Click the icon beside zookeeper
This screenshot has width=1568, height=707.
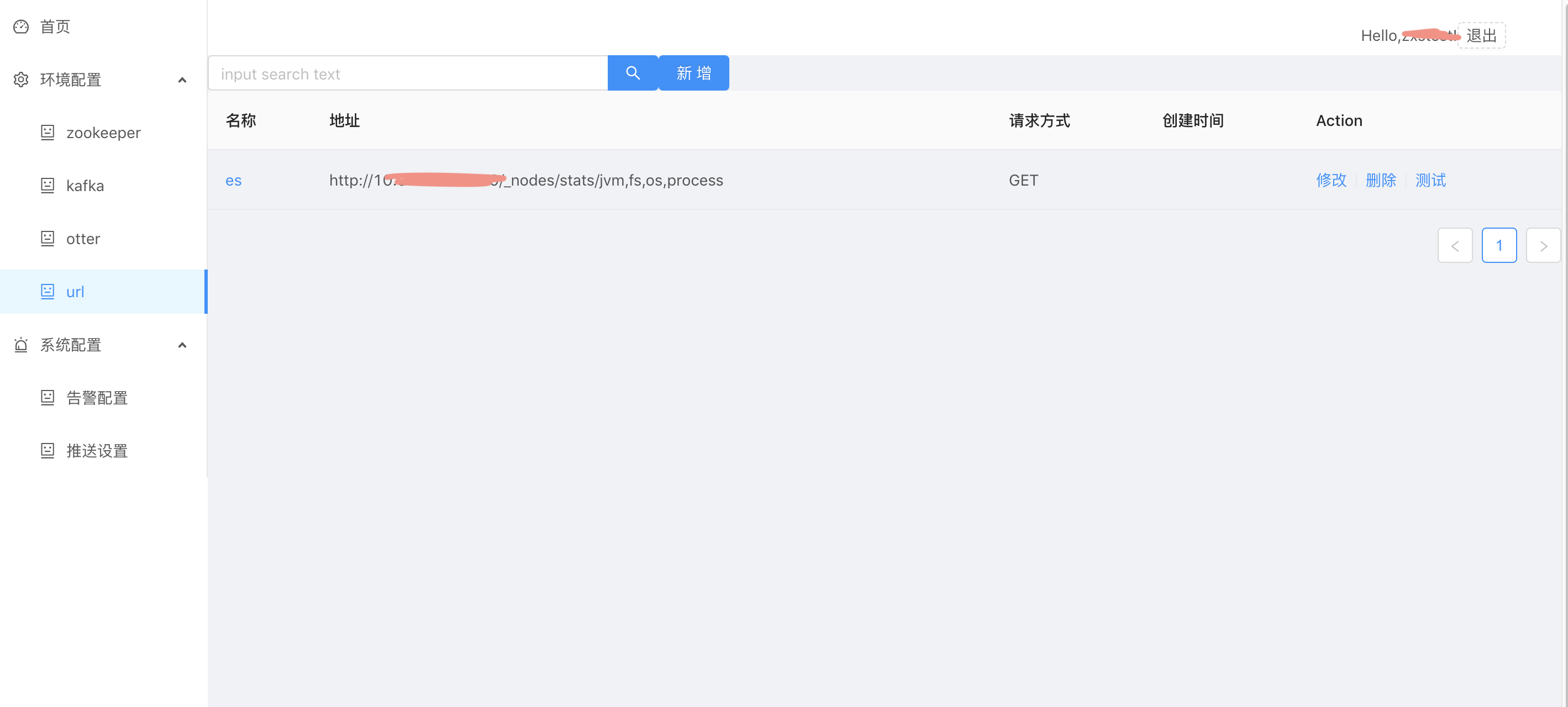pyautogui.click(x=48, y=133)
